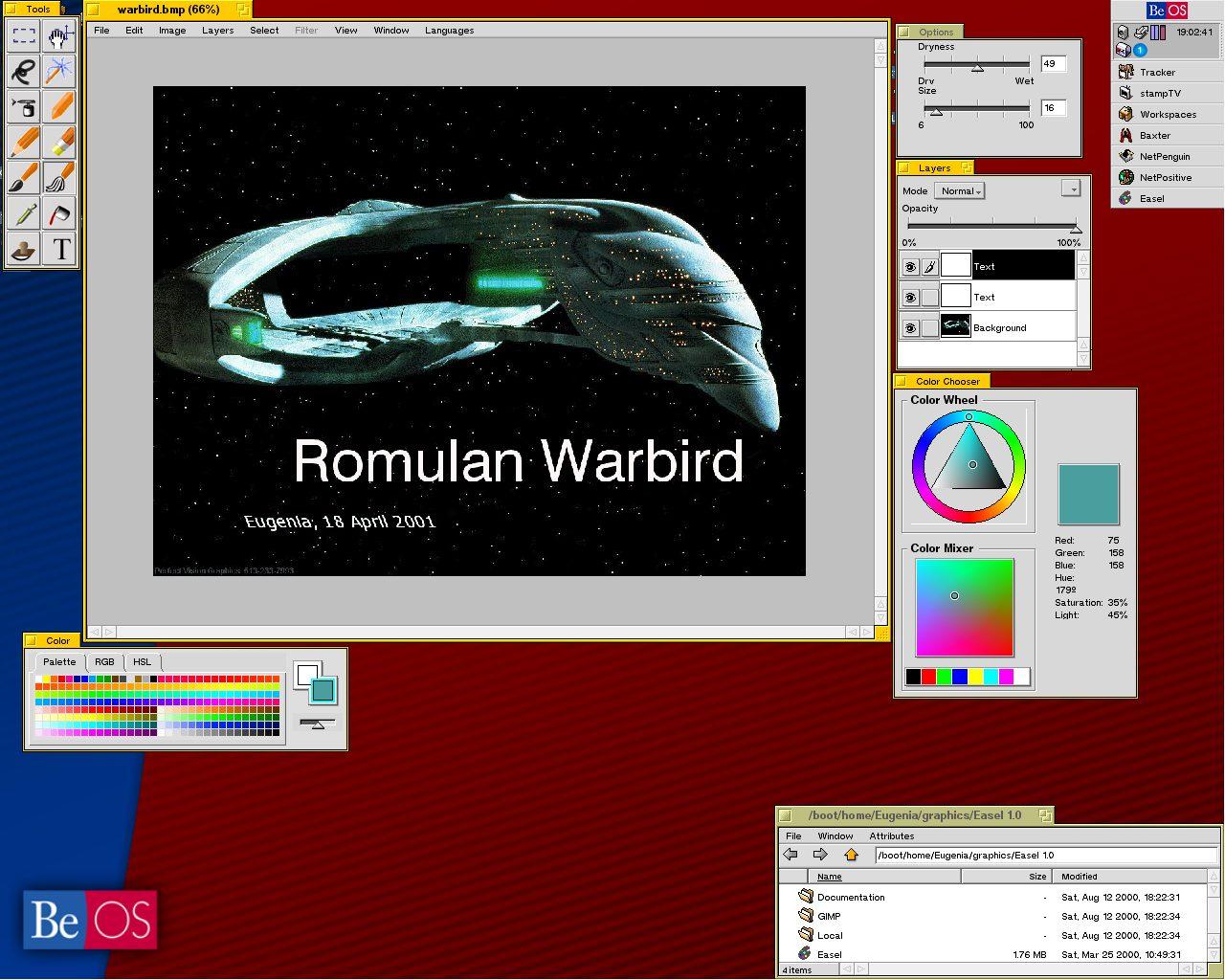Select the rectangular marquee selection tool
This screenshot has height=980, width=1225.
tap(24, 37)
